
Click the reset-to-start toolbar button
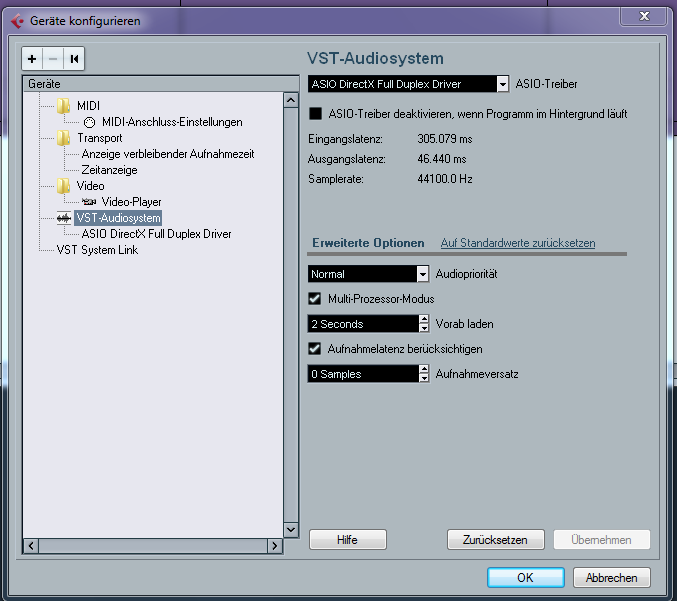[x=74, y=59]
